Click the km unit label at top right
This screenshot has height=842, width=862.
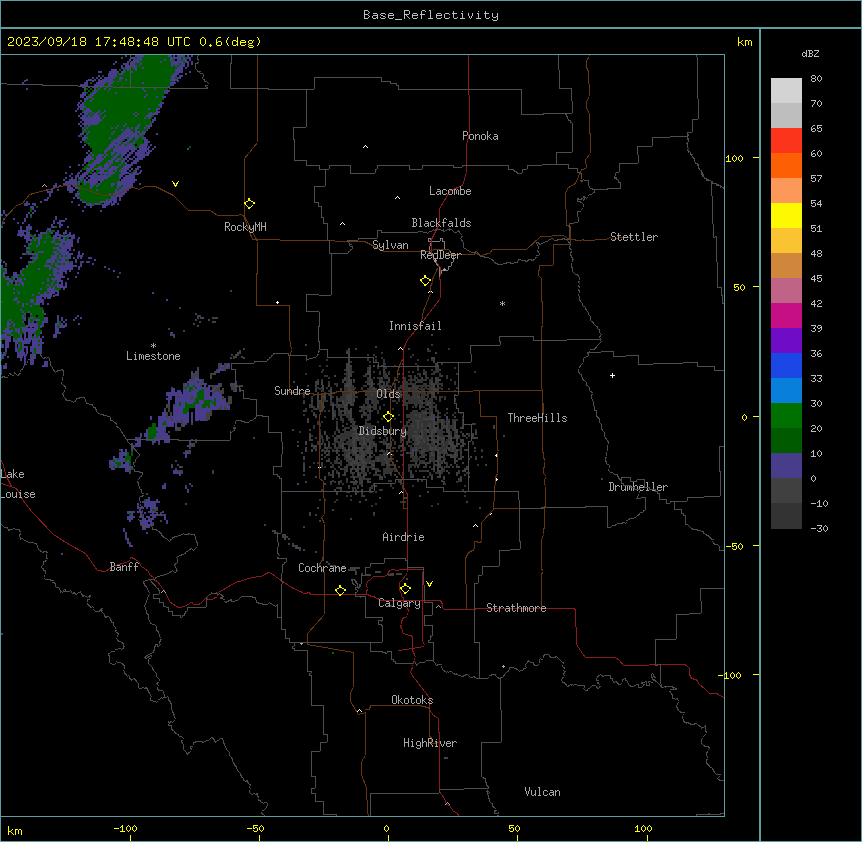click(745, 42)
